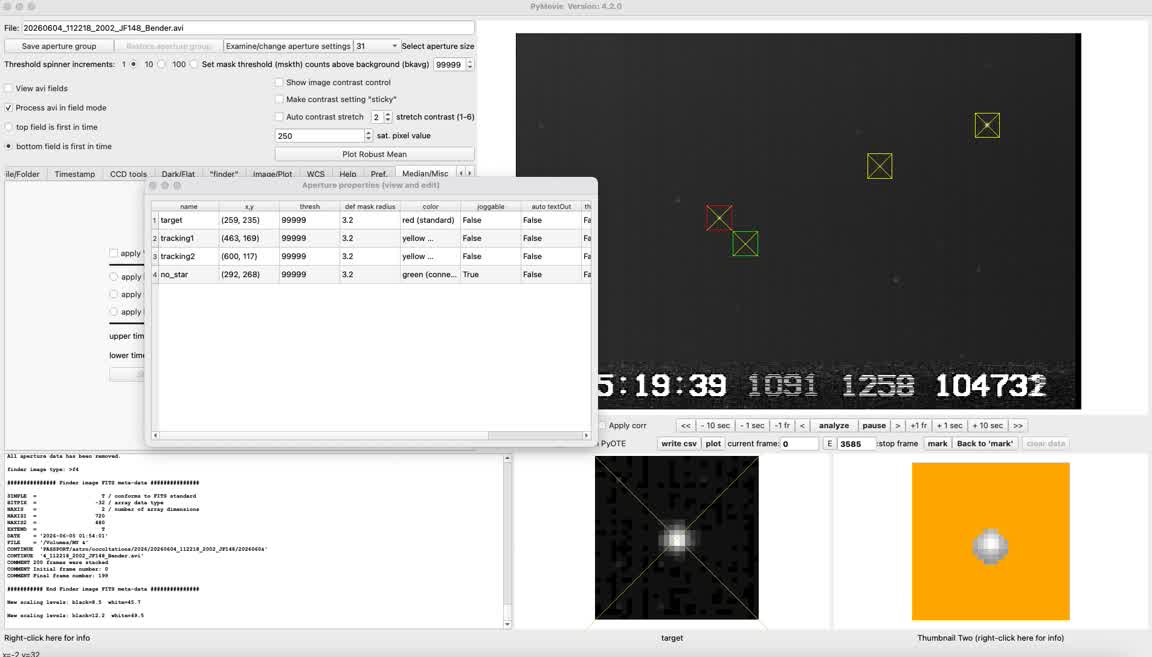Set threshold spinner increment to 10
The height and width of the screenshot is (657, 1152).
162,65
